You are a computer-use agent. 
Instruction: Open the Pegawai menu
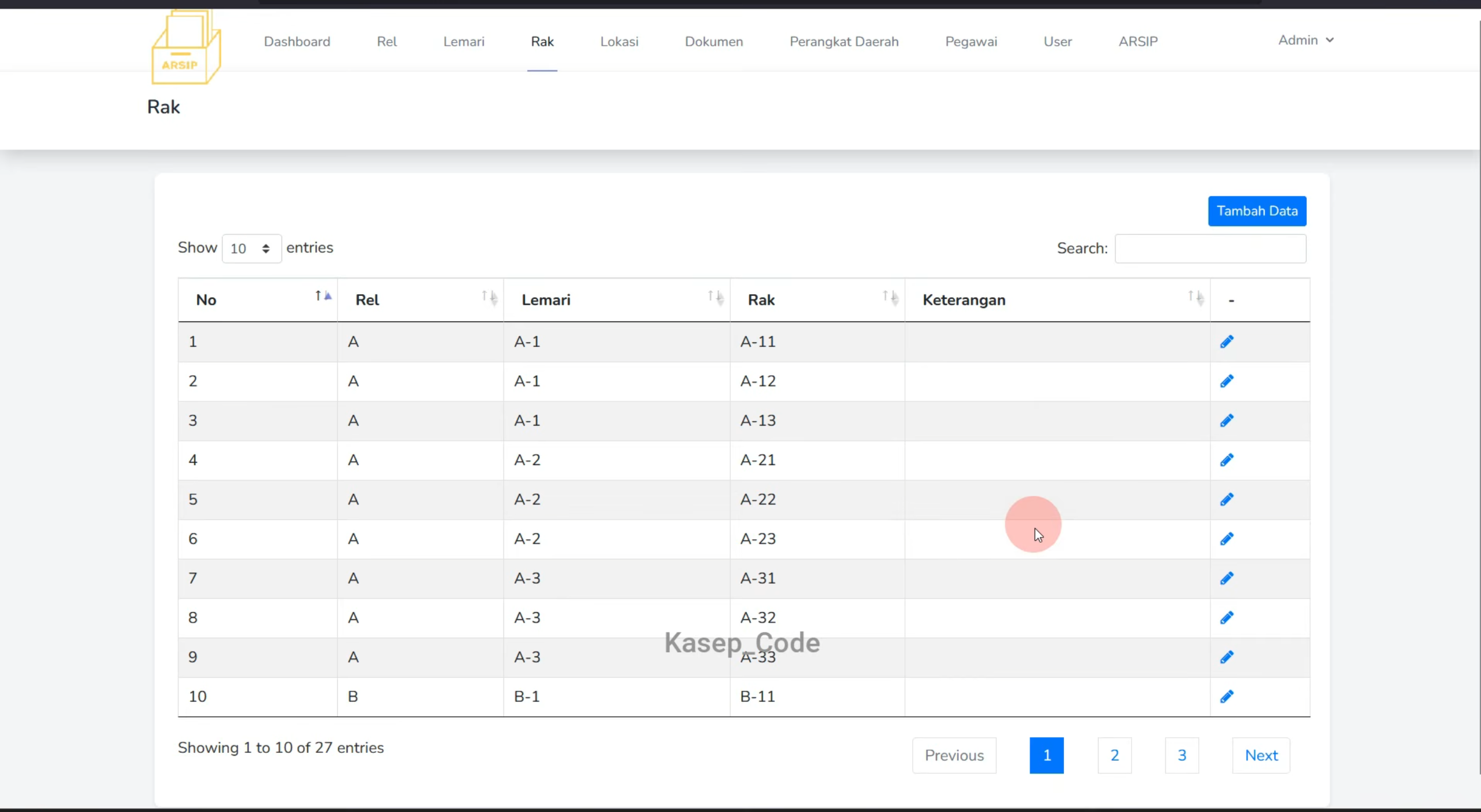point(971,42)
